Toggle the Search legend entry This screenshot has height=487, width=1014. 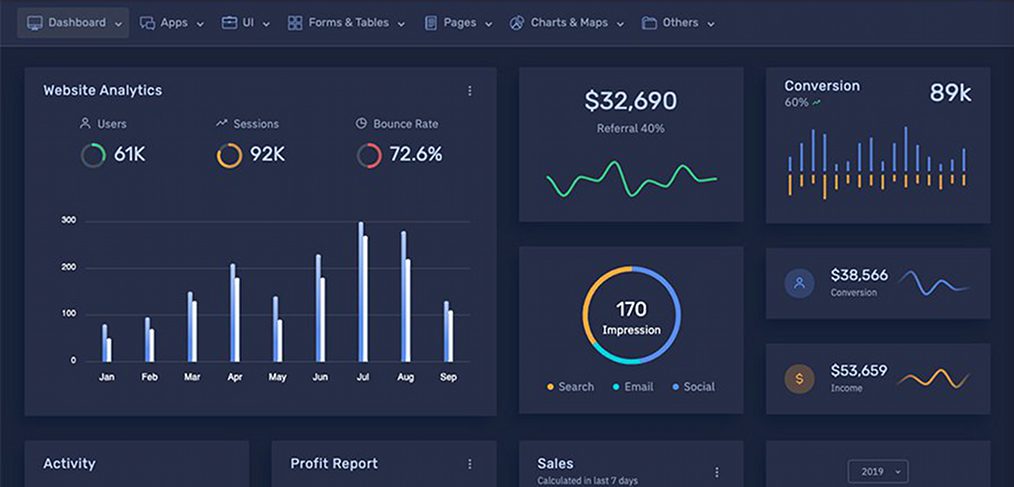click(570, 387)
